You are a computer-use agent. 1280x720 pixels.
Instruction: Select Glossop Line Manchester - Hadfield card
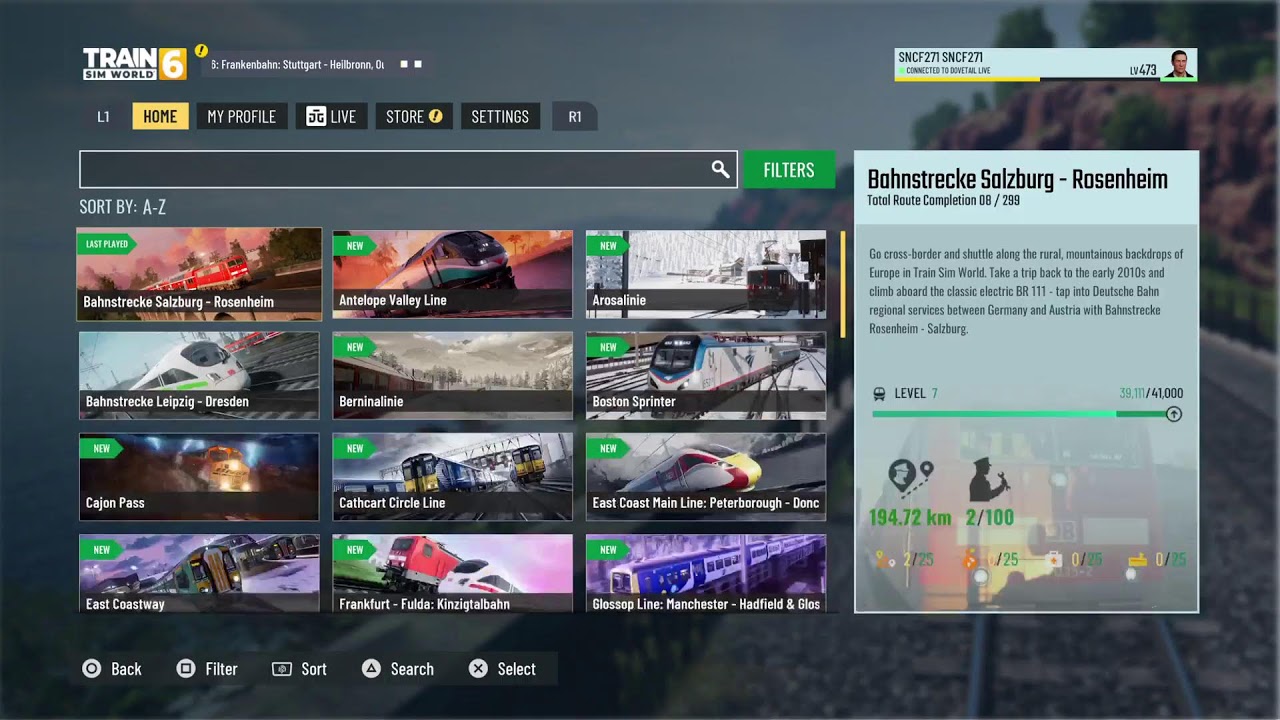(x=706, y=573)
